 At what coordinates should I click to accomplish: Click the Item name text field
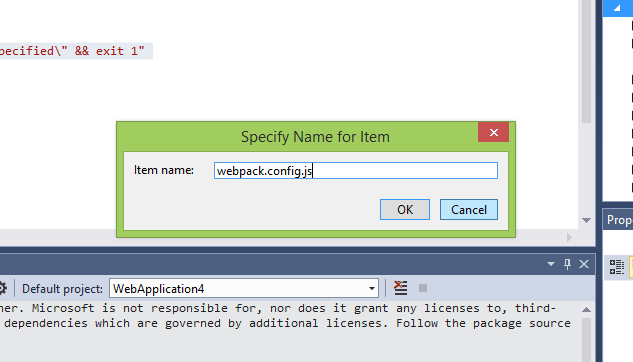(356, 171)
